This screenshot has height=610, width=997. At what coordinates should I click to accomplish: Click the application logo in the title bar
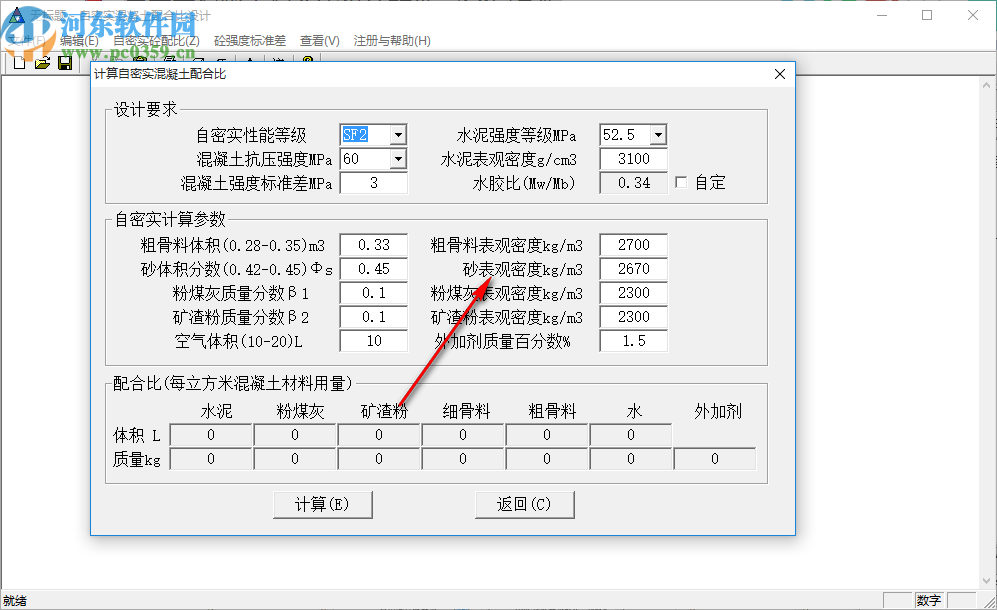(18, 15)
